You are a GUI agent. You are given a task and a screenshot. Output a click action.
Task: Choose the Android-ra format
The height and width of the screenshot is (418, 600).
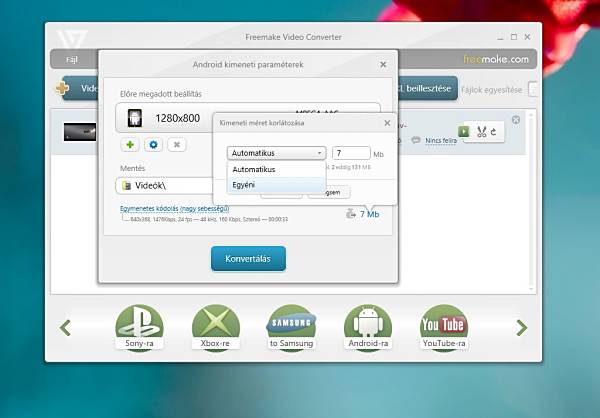(x=368, y=328)
